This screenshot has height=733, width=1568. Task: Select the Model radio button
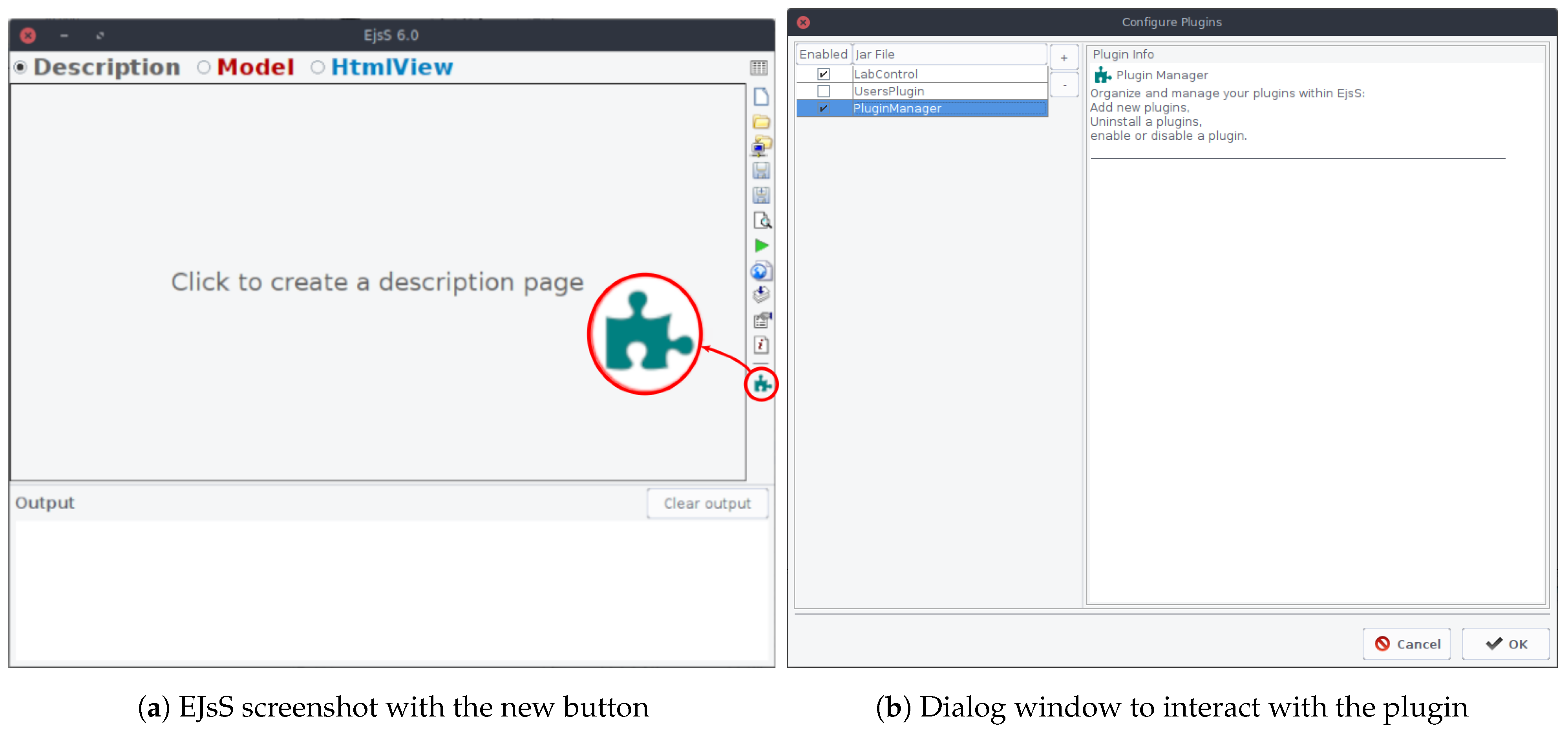pos(204,68)
